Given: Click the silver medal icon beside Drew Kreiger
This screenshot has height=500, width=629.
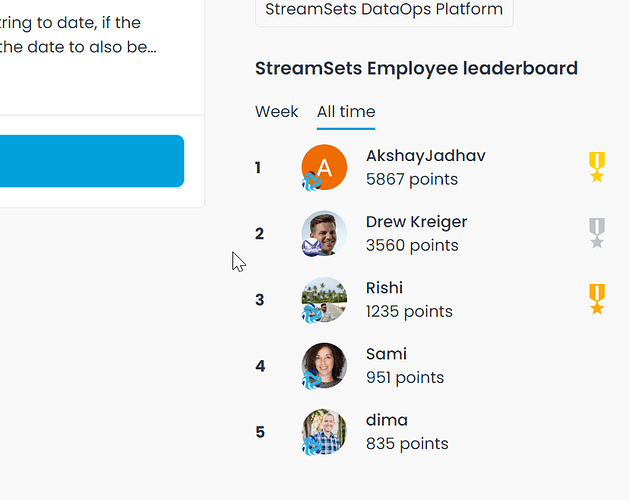Looking at the screenshot, I should click(x=597, y=233).
